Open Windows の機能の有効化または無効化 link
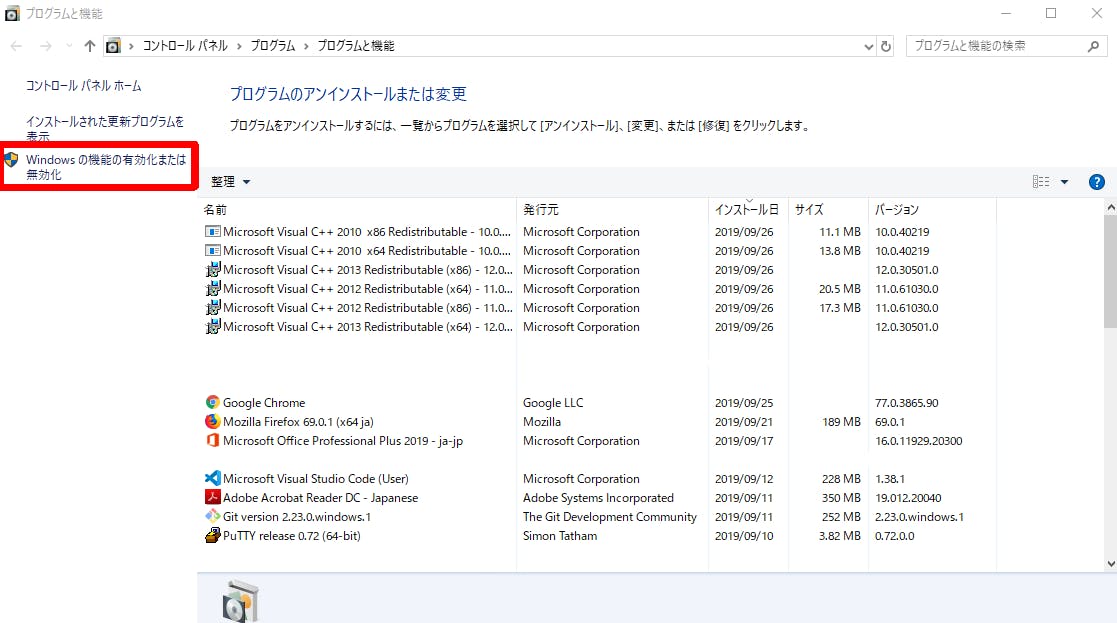This screenshot has height=623, width=1117. 106,167
